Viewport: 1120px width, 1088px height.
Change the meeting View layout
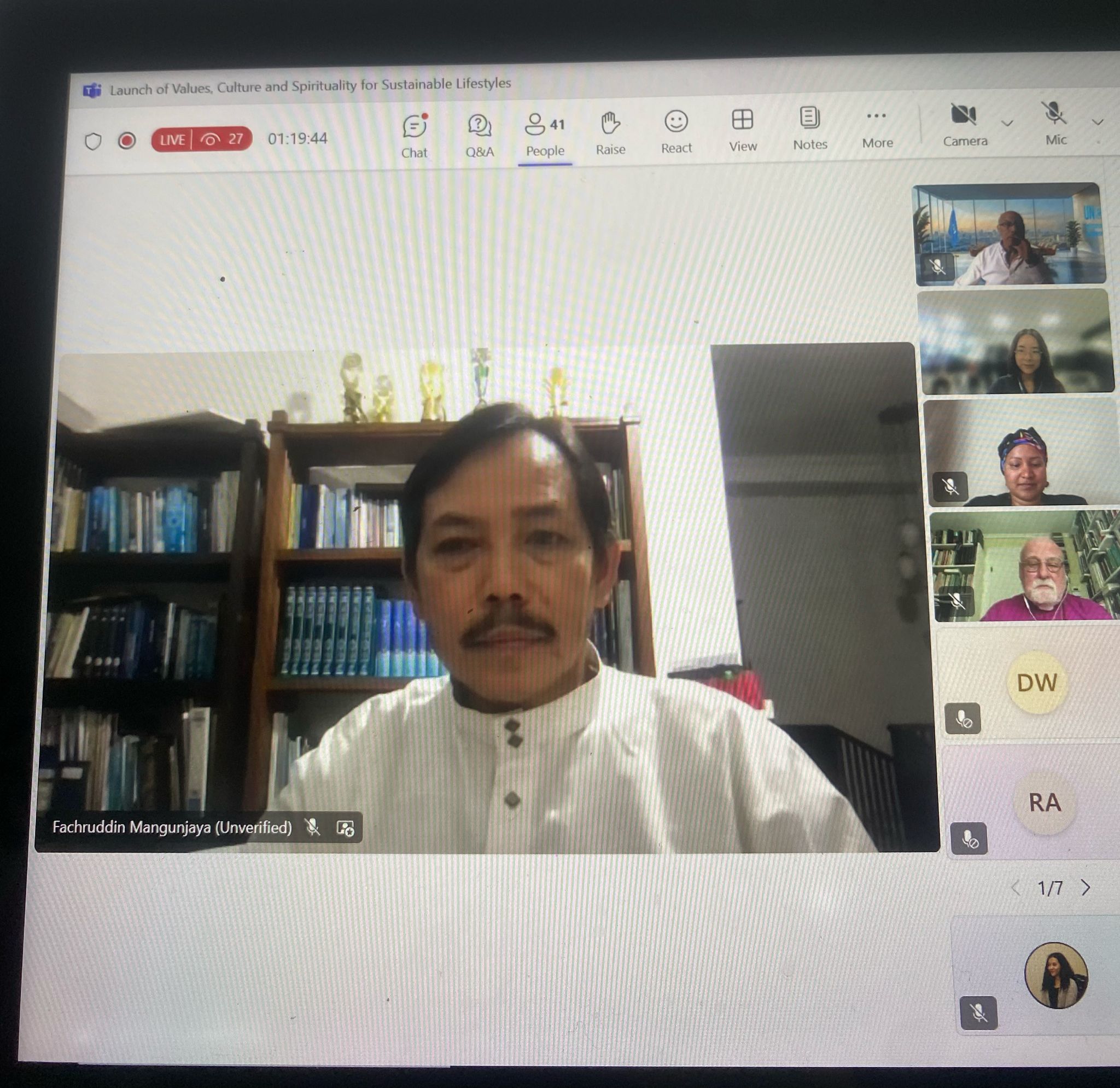742,131
